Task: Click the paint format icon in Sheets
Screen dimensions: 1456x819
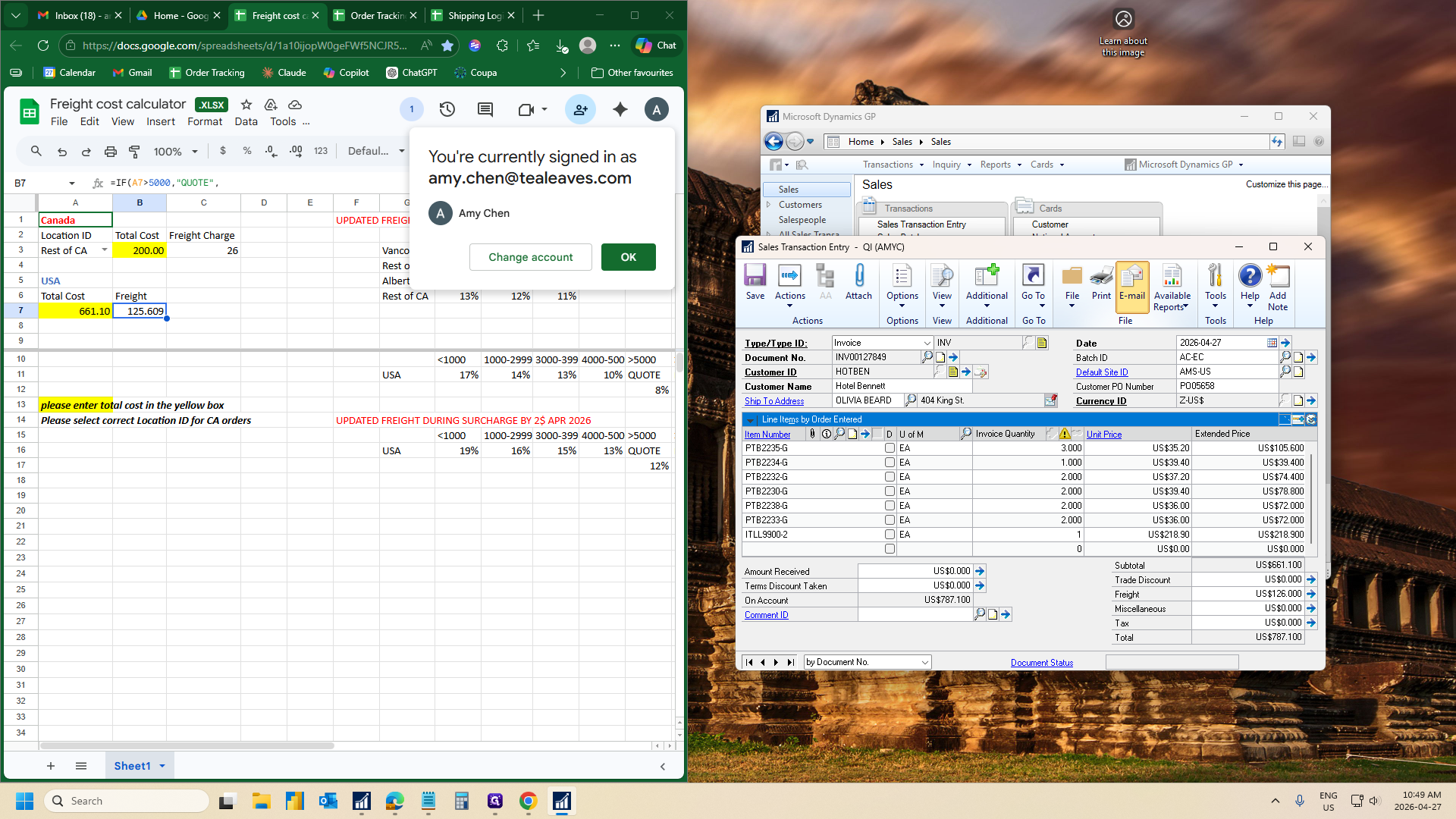Action: pos(134,152)
